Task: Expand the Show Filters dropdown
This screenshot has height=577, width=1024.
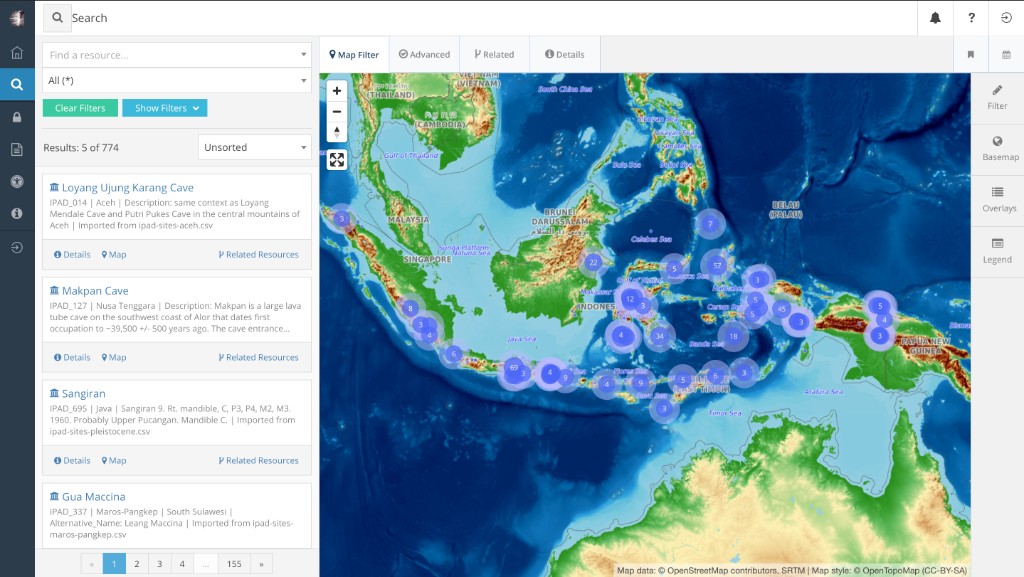Action: (x=165, y=108)
